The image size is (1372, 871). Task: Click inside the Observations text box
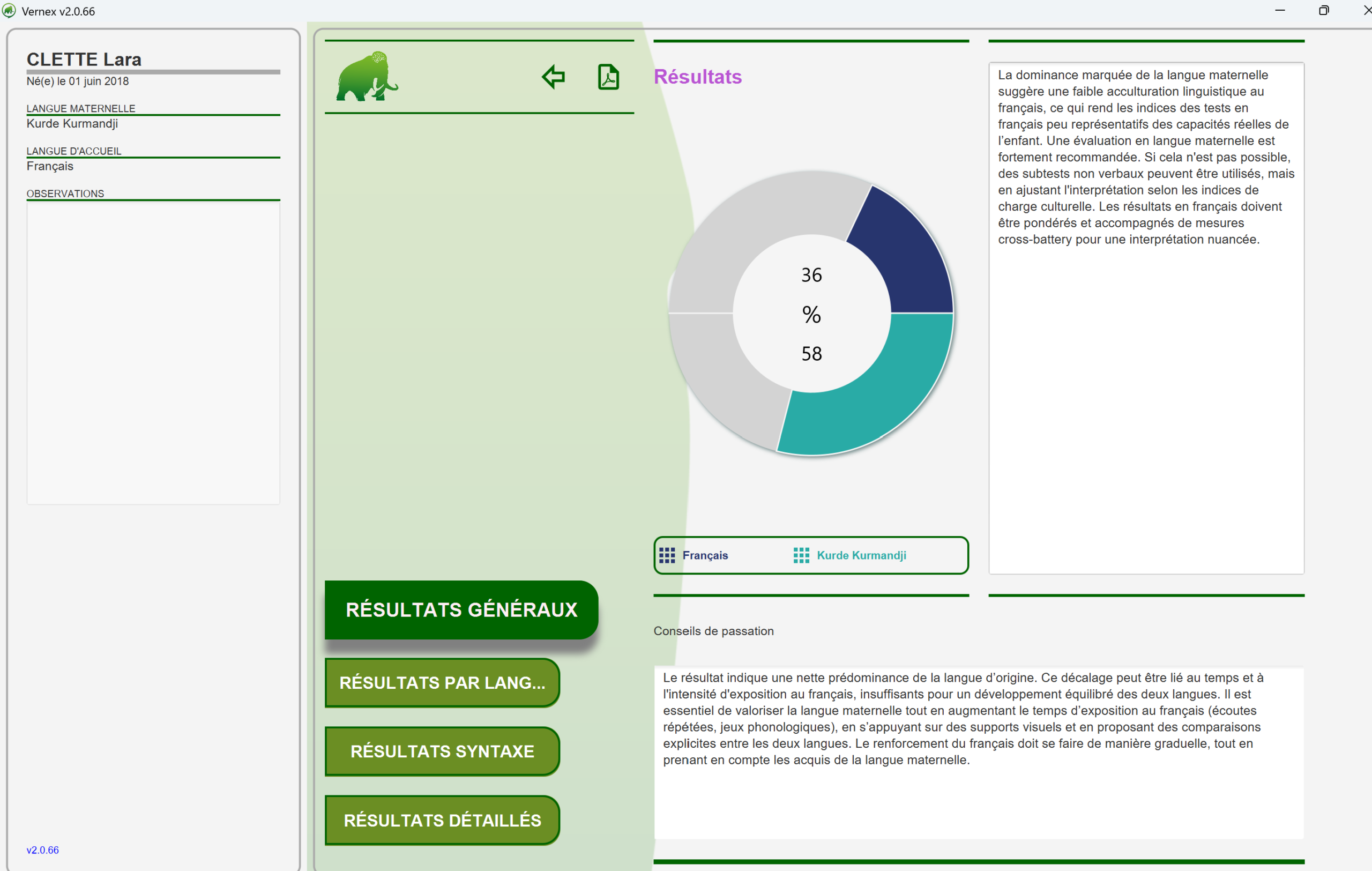coord(153,353)
